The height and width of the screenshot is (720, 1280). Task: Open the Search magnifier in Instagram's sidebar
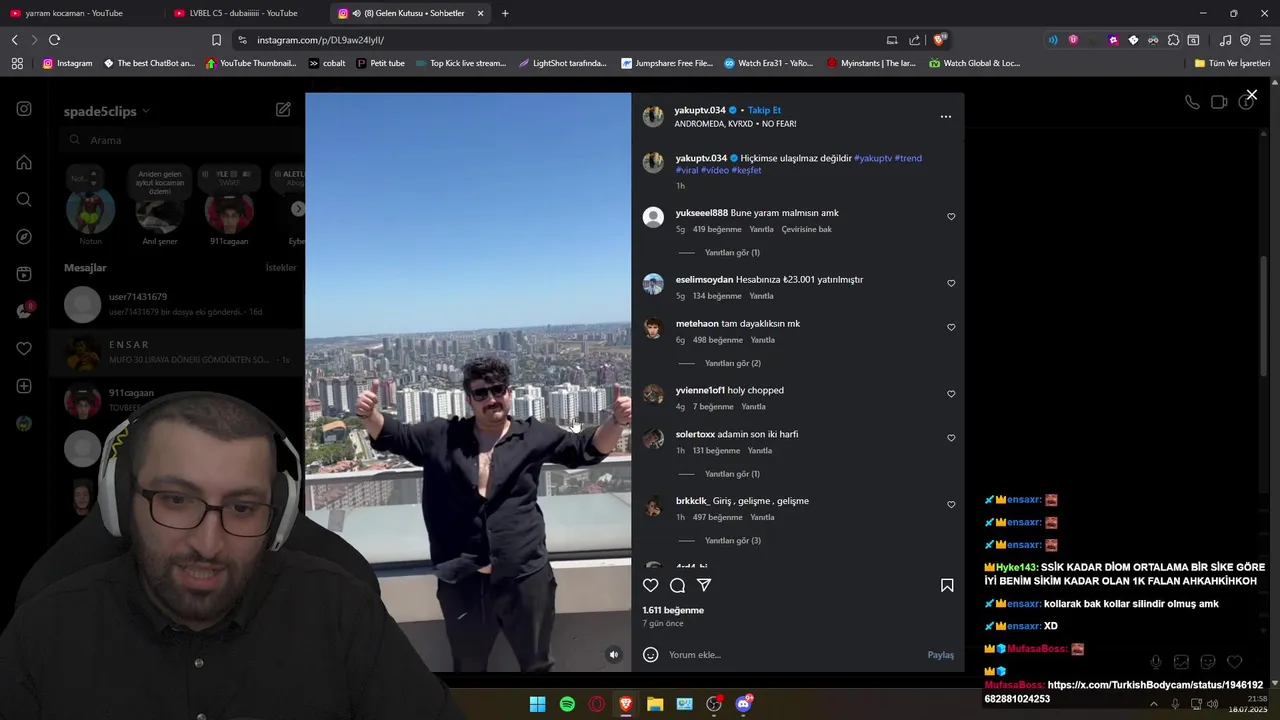pos(24,199)
